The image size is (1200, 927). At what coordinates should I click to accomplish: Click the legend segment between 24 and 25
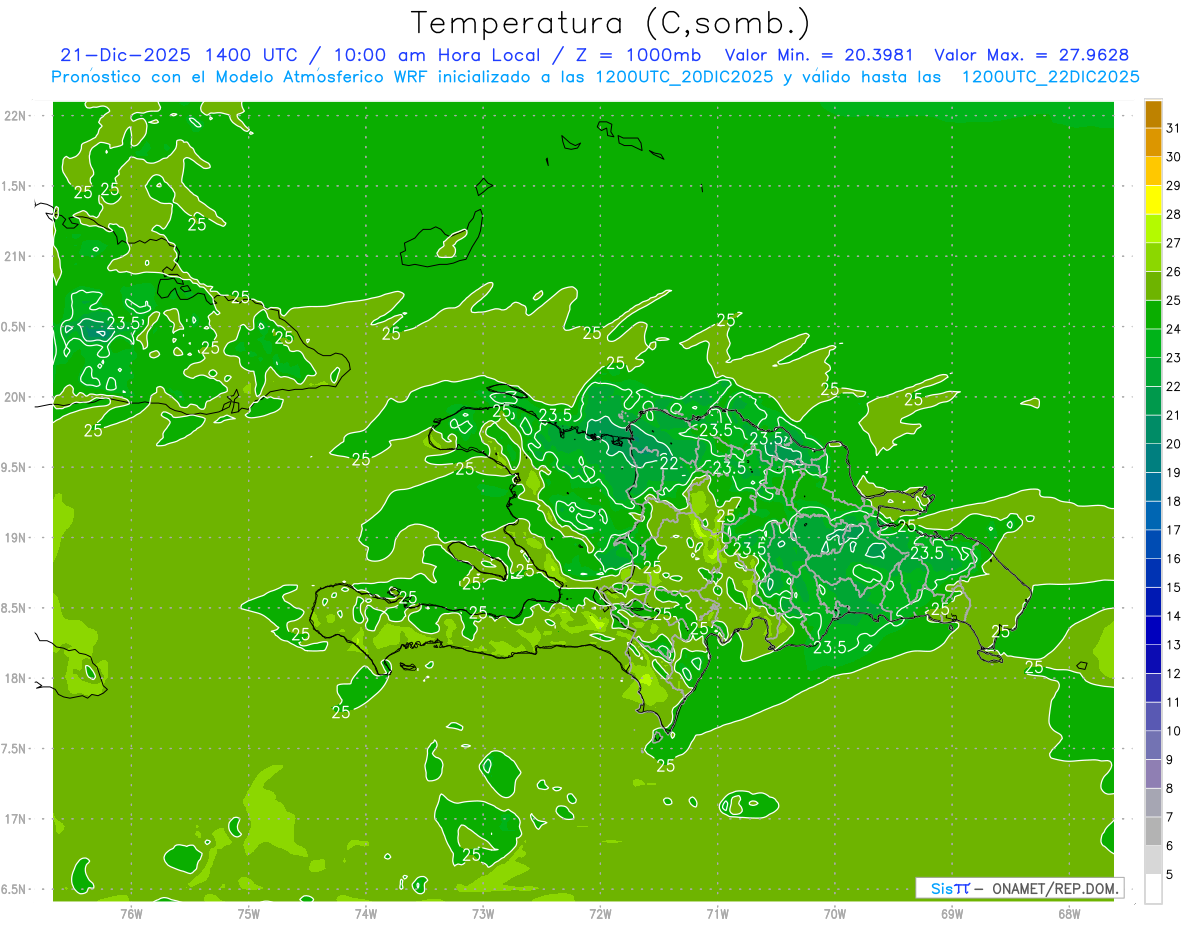point(1153,315)
